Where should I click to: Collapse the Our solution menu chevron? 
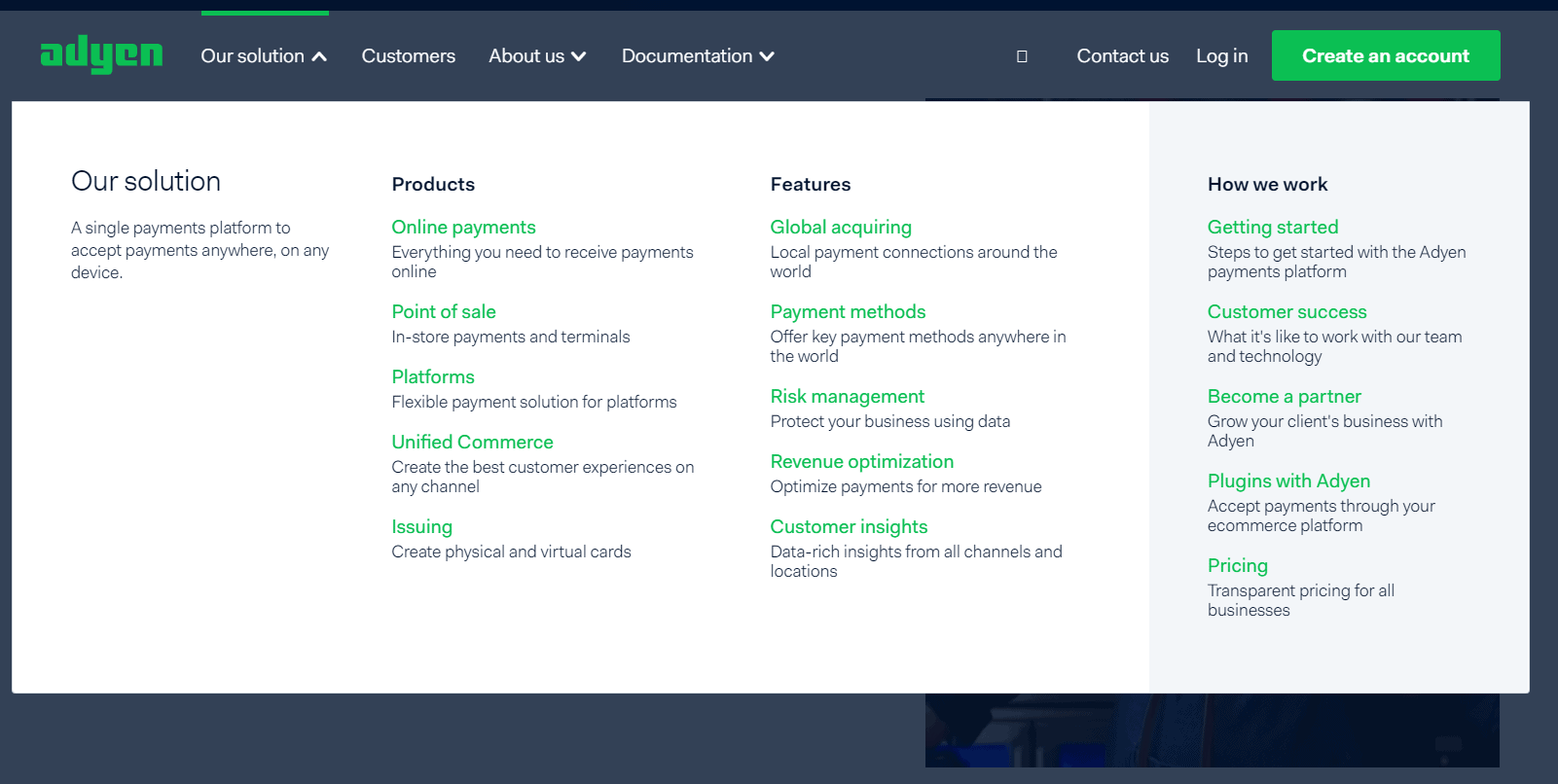[319, 56]
